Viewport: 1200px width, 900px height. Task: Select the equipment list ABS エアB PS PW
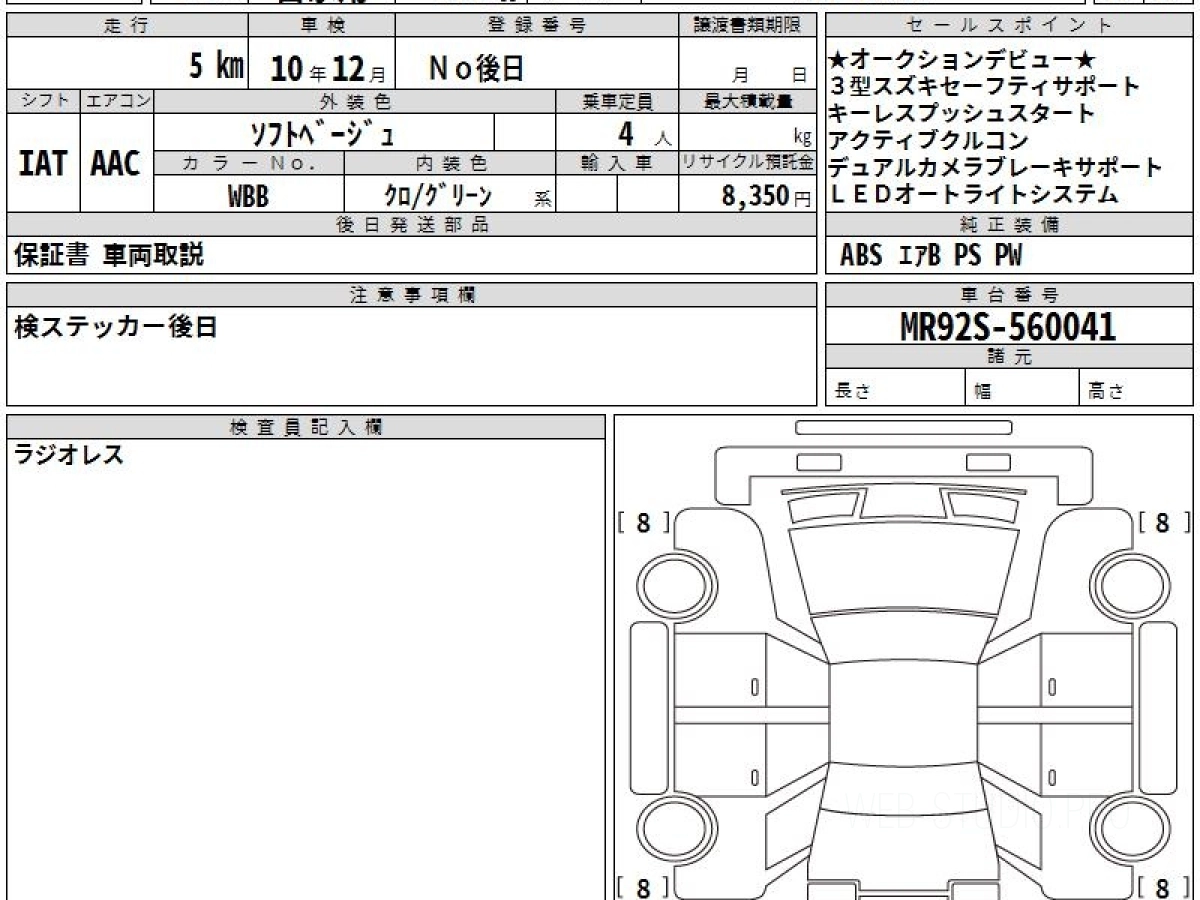click(931, 257)
